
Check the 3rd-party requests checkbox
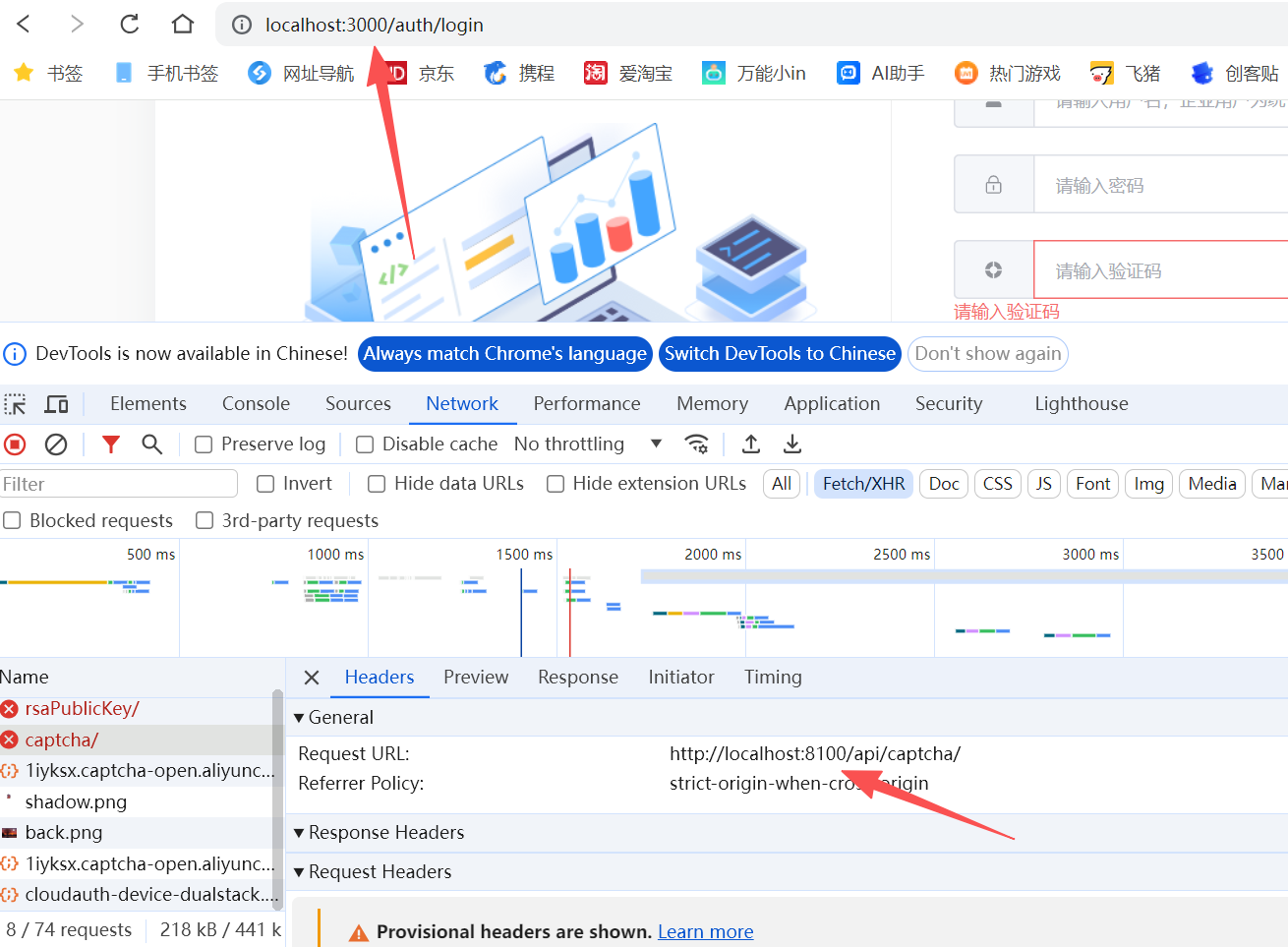pyautogui.click(x=205, y=520)
